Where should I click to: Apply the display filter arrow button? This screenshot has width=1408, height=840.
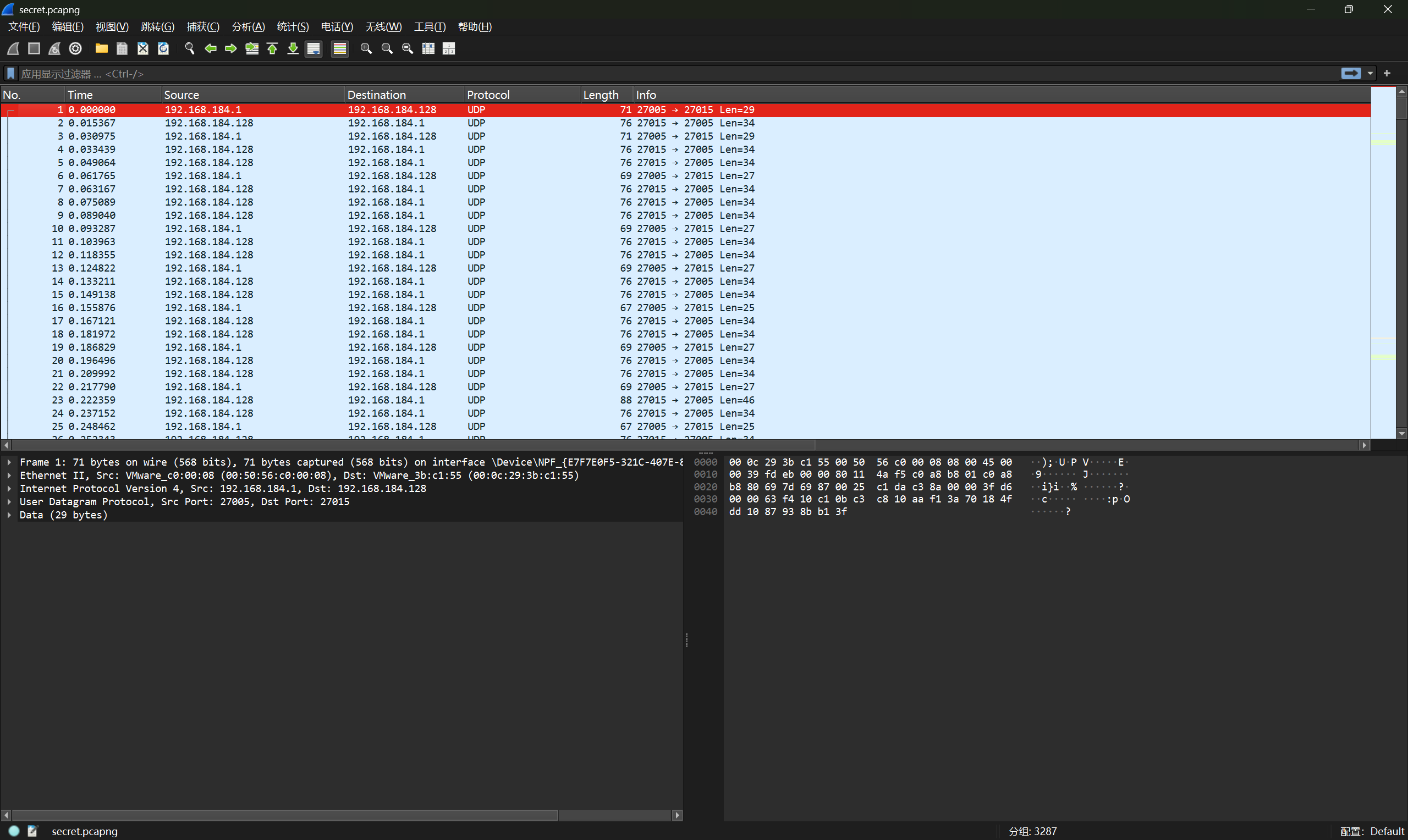coord(1351,73)
